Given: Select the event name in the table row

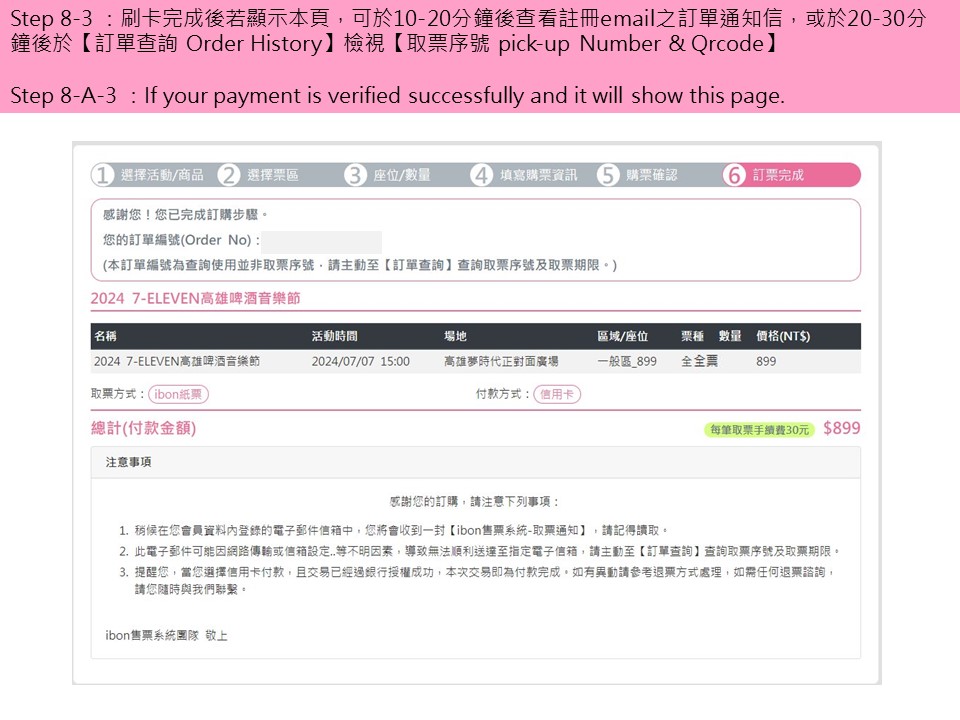Looking at the screenshot, I should tap(176, 361).
